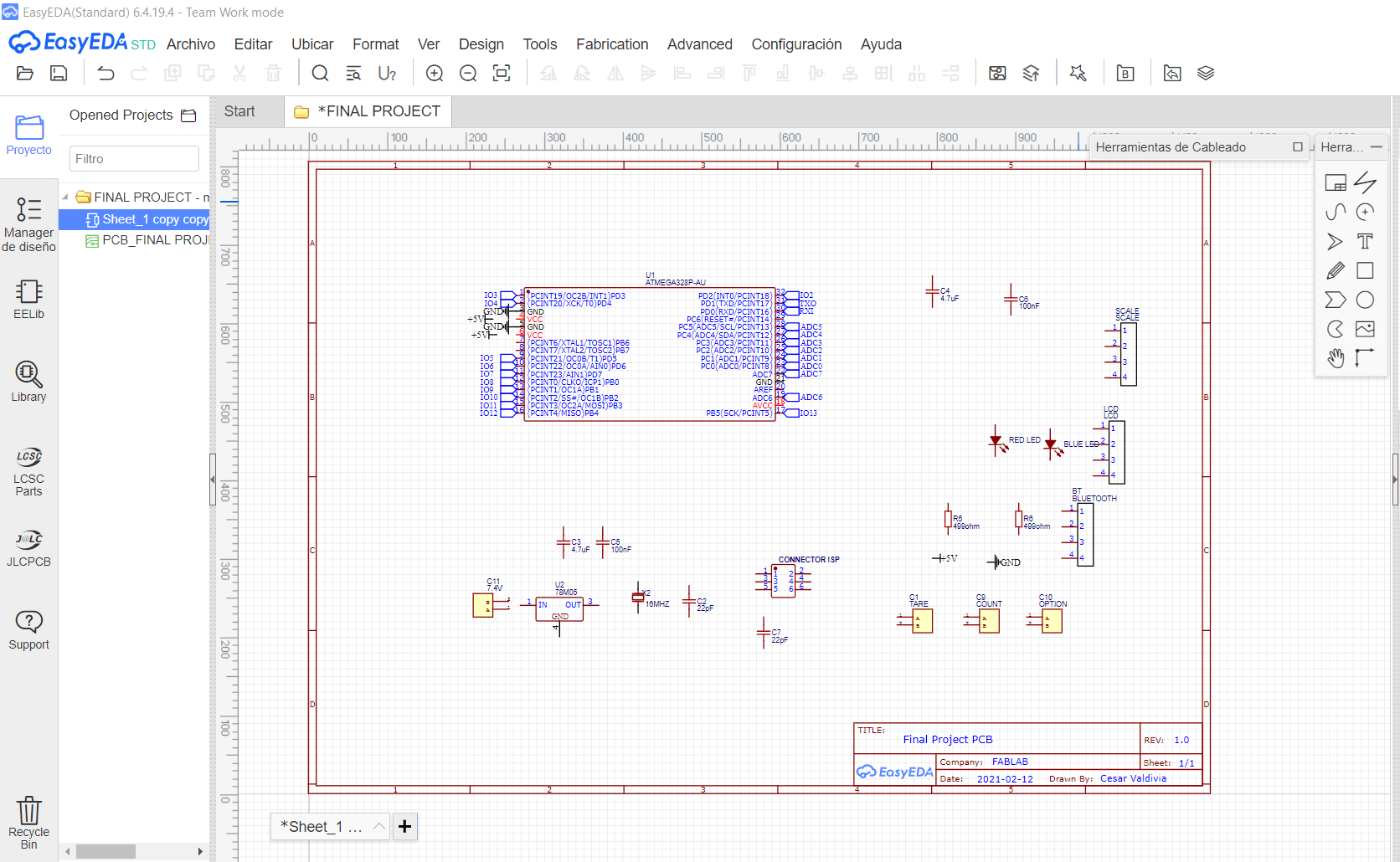The width and height of the screenshot is (1400, 862).
Task: Add a new sheet with plus button
Action: click(404, 827)
